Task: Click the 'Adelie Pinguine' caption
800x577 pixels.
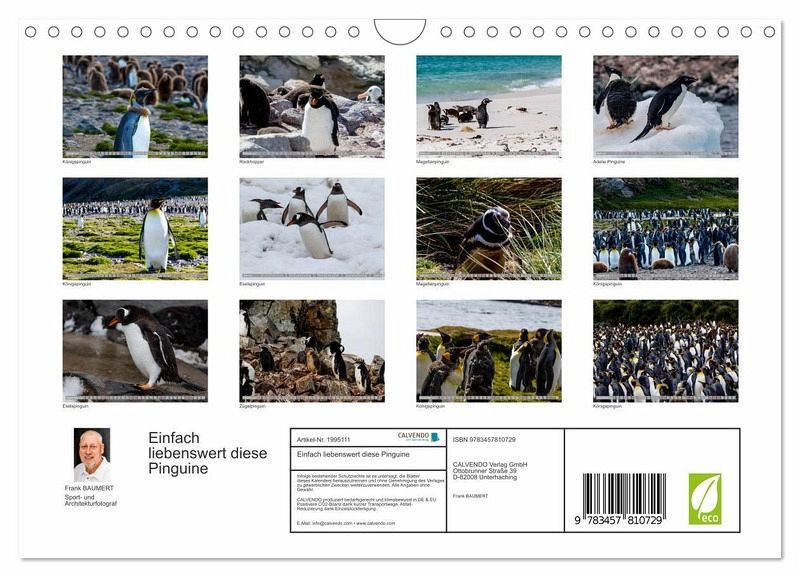Action: pos(609,162)
